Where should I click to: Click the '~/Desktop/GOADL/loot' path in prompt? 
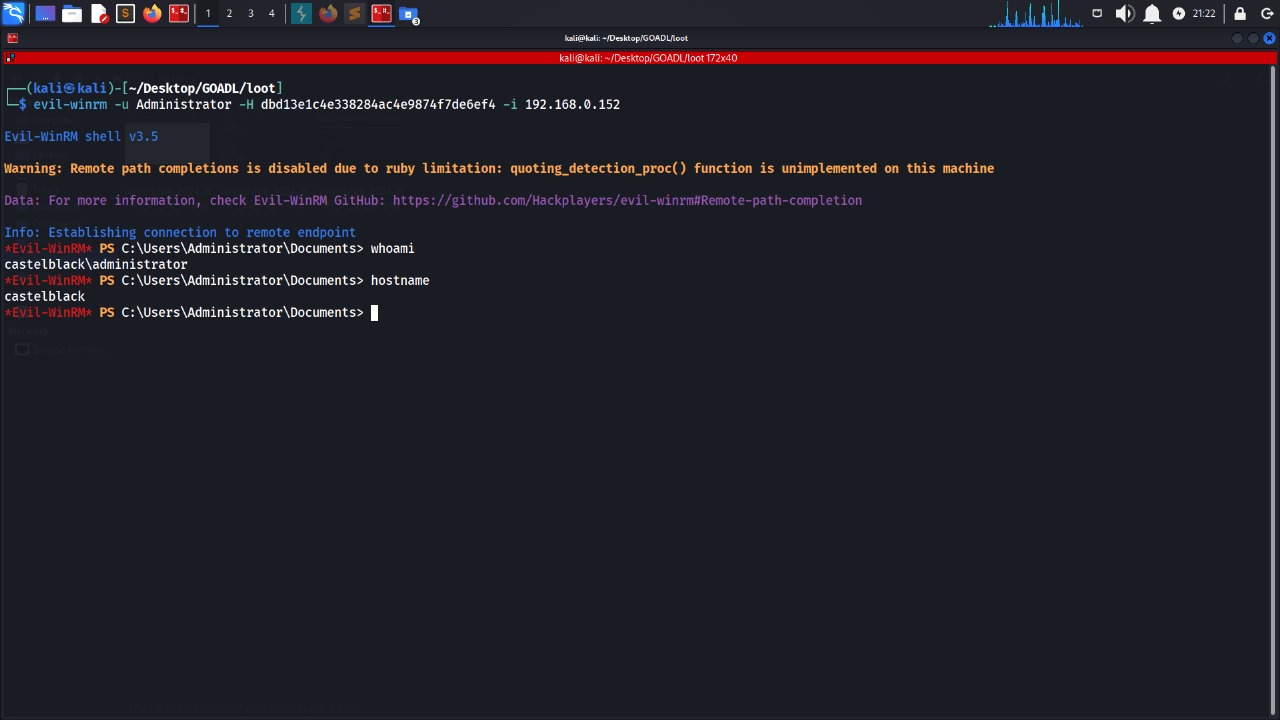click(x=202, y=88)
